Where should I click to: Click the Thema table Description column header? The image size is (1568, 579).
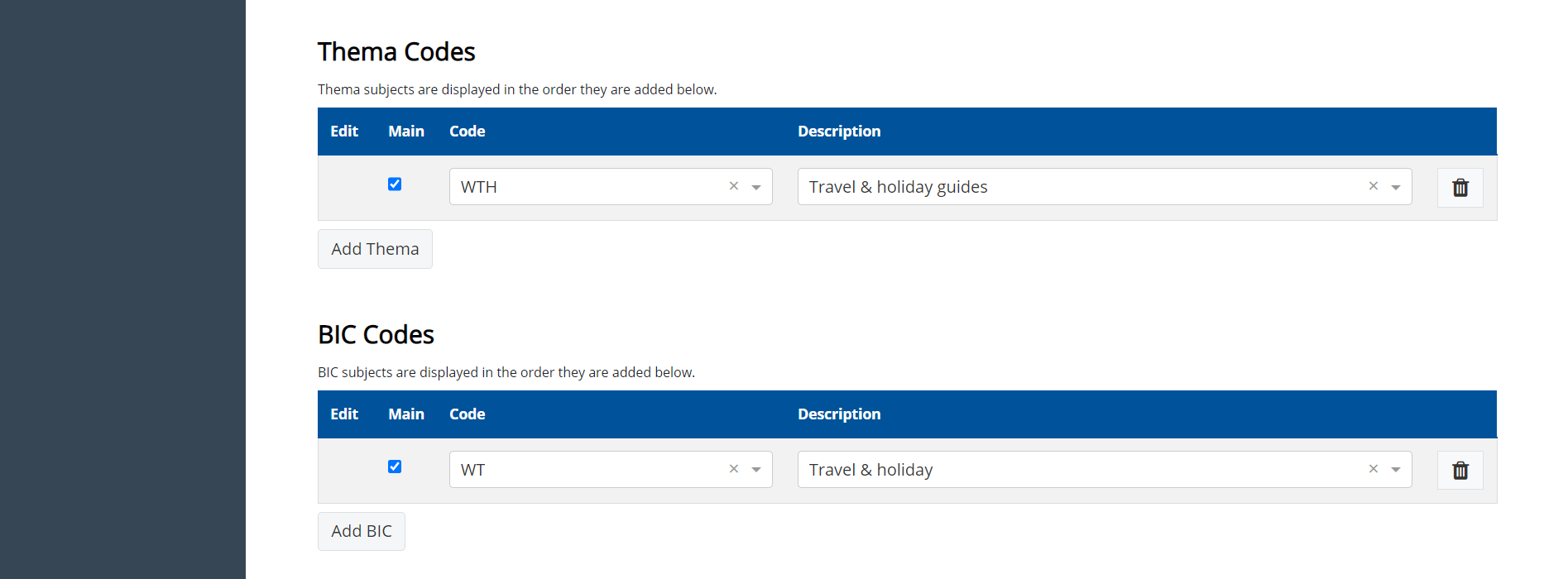click(838, 132)
